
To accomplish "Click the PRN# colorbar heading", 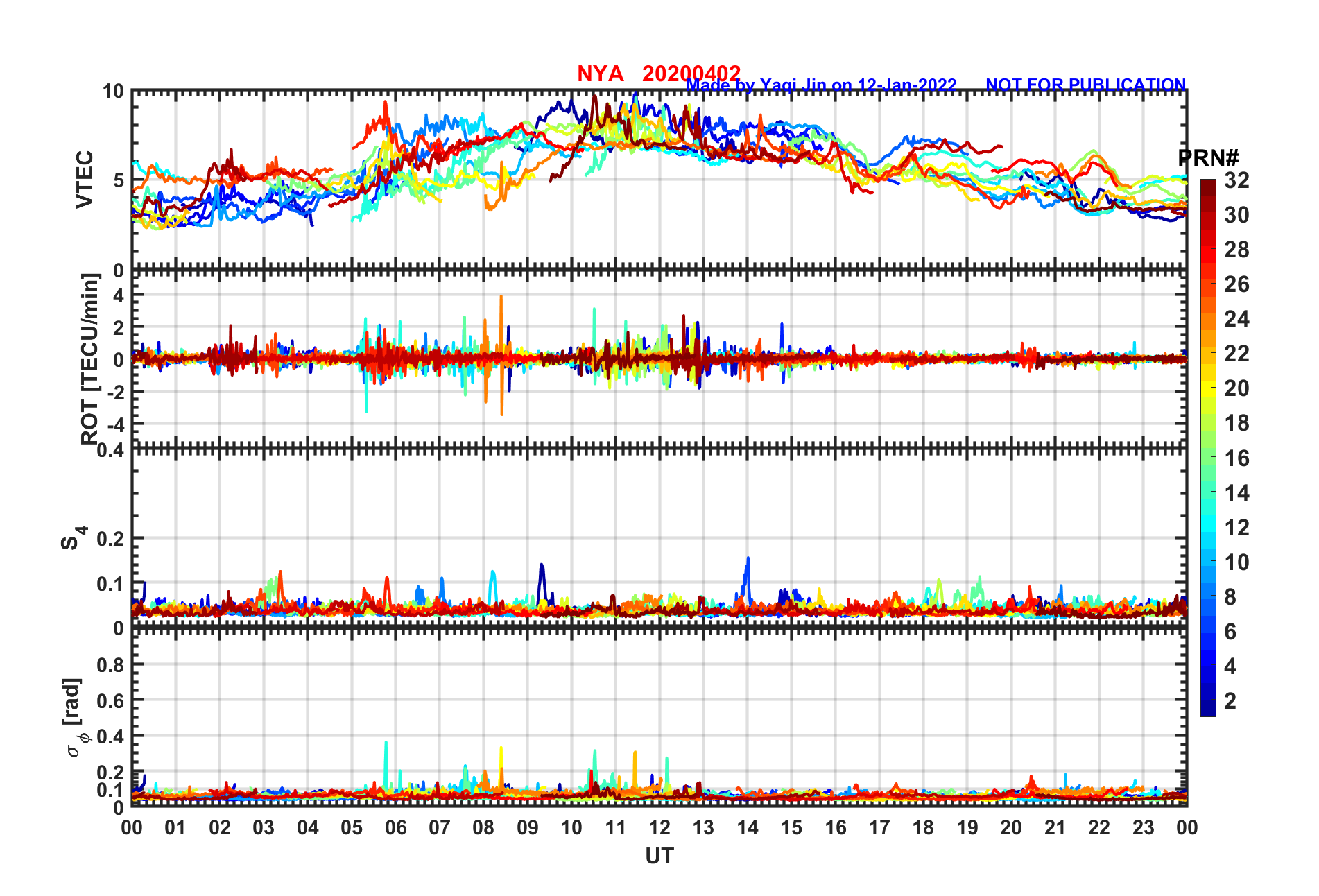I will [1208, 158].
